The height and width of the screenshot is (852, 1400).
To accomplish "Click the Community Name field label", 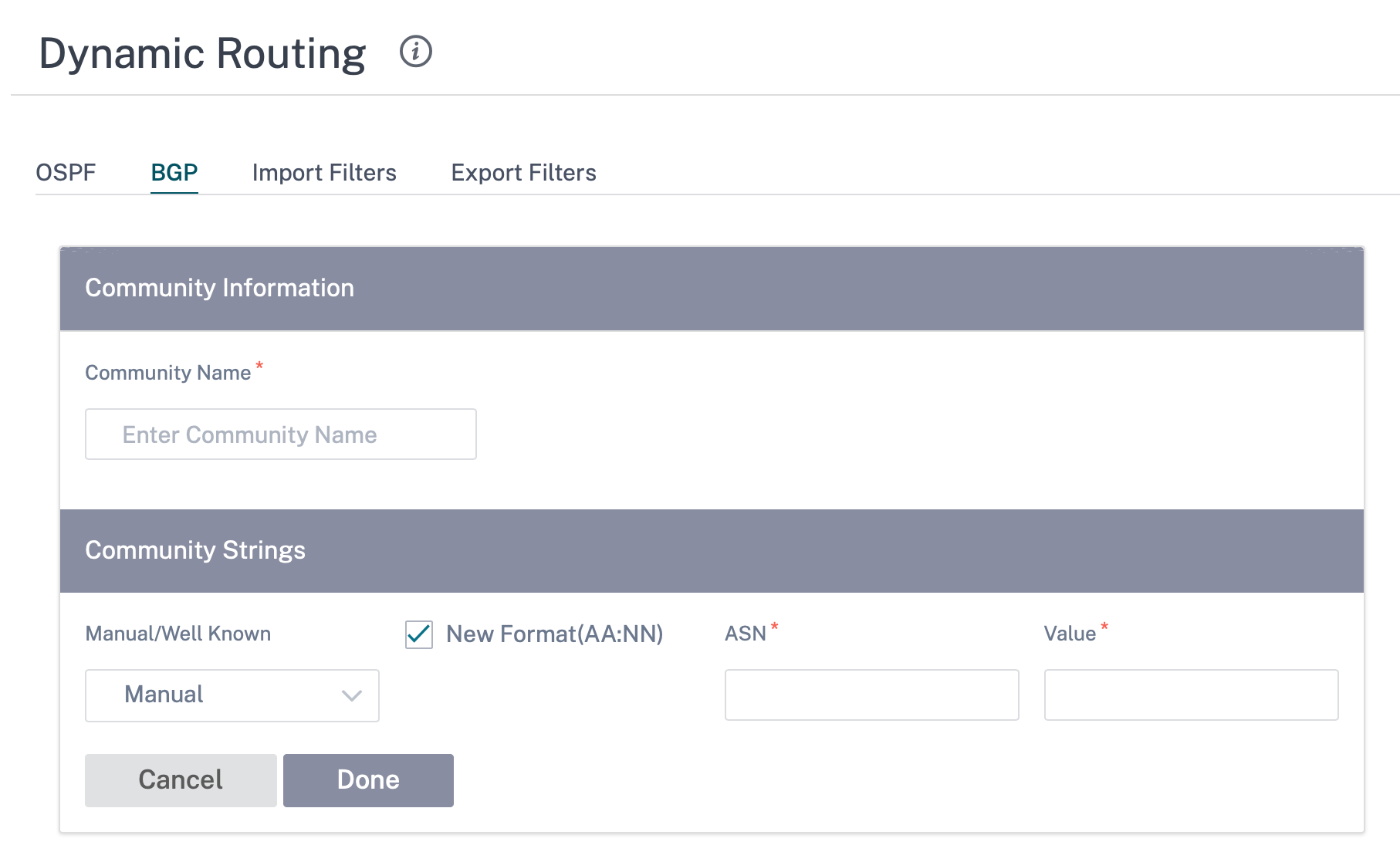I will coord(168,372).
